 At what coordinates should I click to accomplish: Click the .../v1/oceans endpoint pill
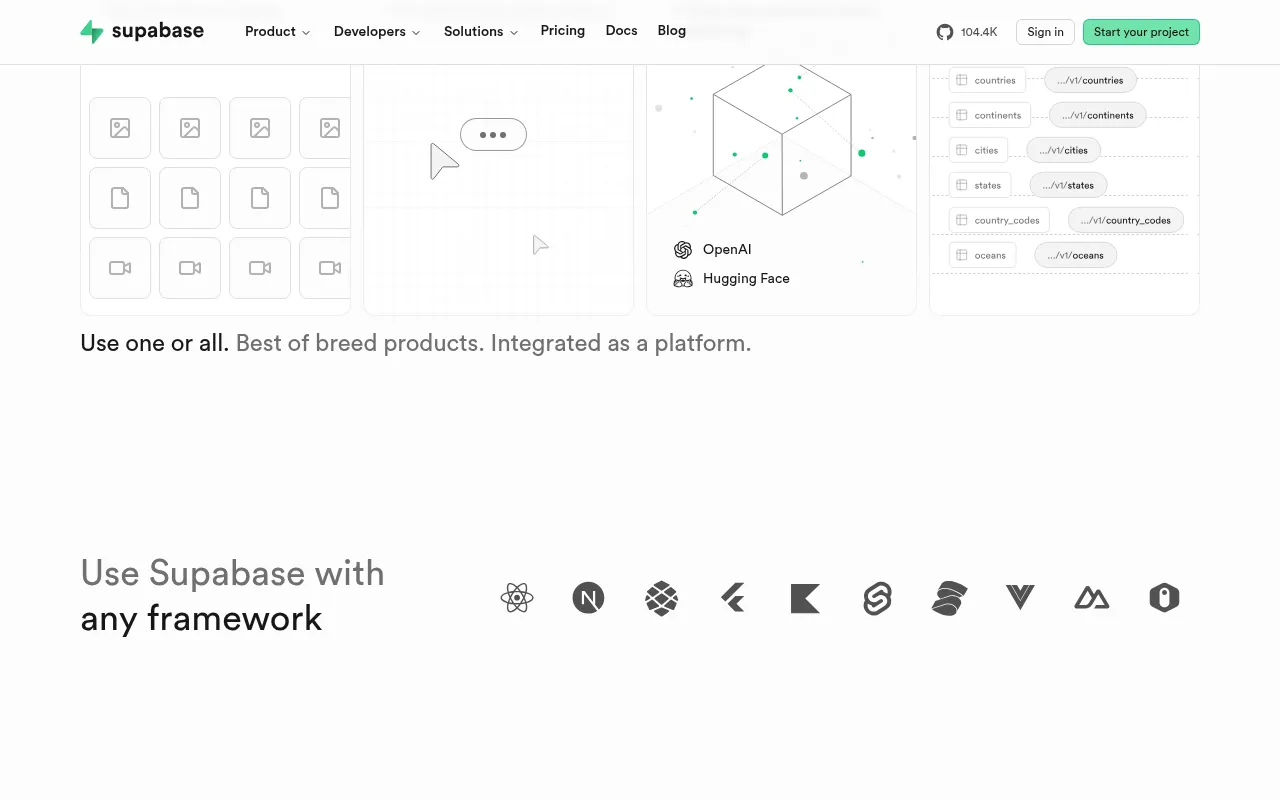[x=1076, y=255]
